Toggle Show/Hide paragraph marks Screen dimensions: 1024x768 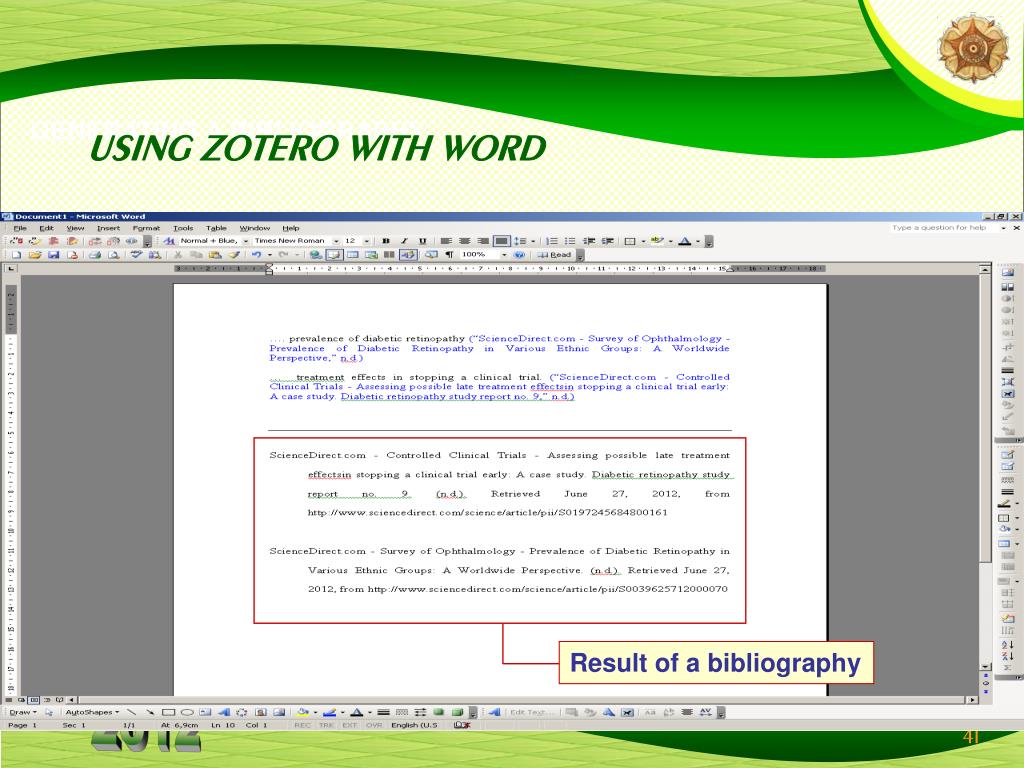pos(450,255)
